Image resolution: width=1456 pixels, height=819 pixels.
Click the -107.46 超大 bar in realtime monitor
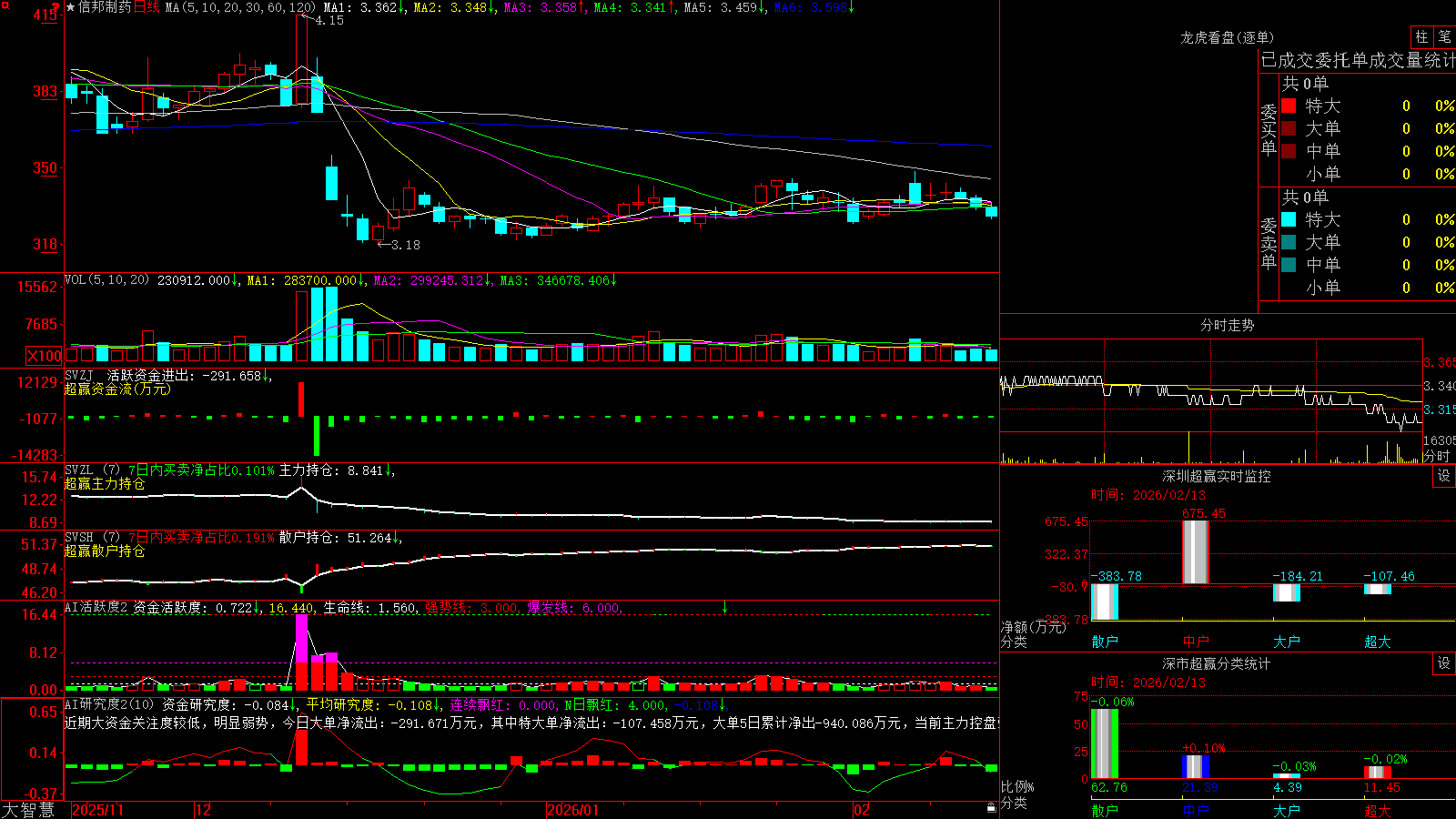point(1377,589)
